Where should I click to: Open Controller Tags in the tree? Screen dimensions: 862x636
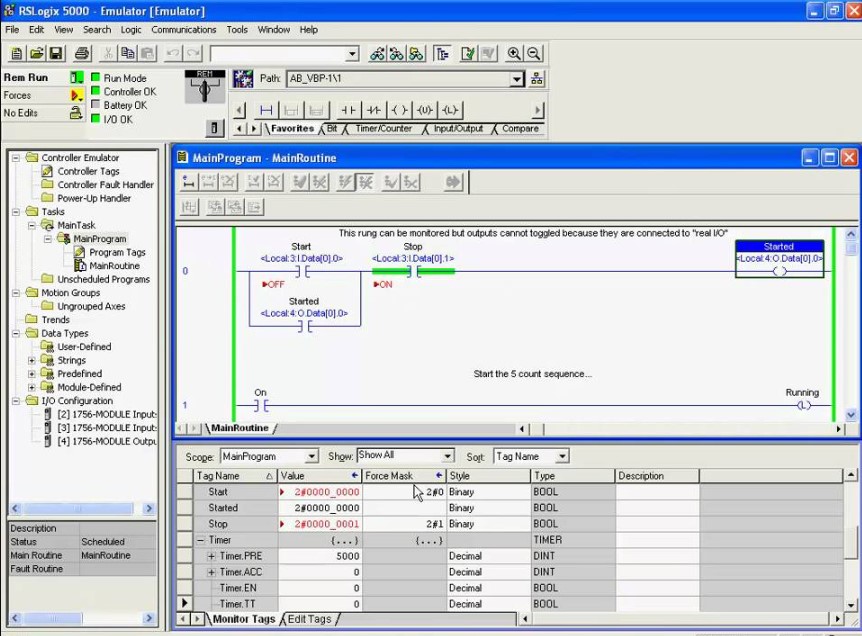88,172
